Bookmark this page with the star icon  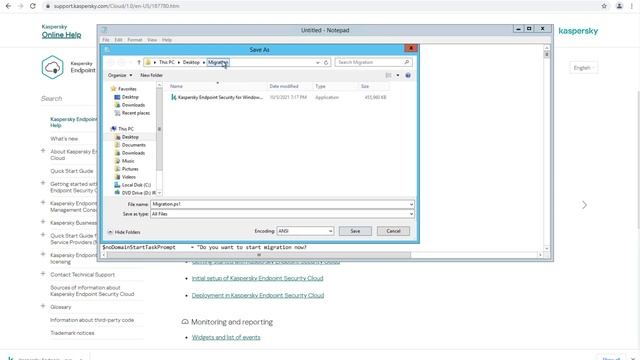(x=604, y=6)
